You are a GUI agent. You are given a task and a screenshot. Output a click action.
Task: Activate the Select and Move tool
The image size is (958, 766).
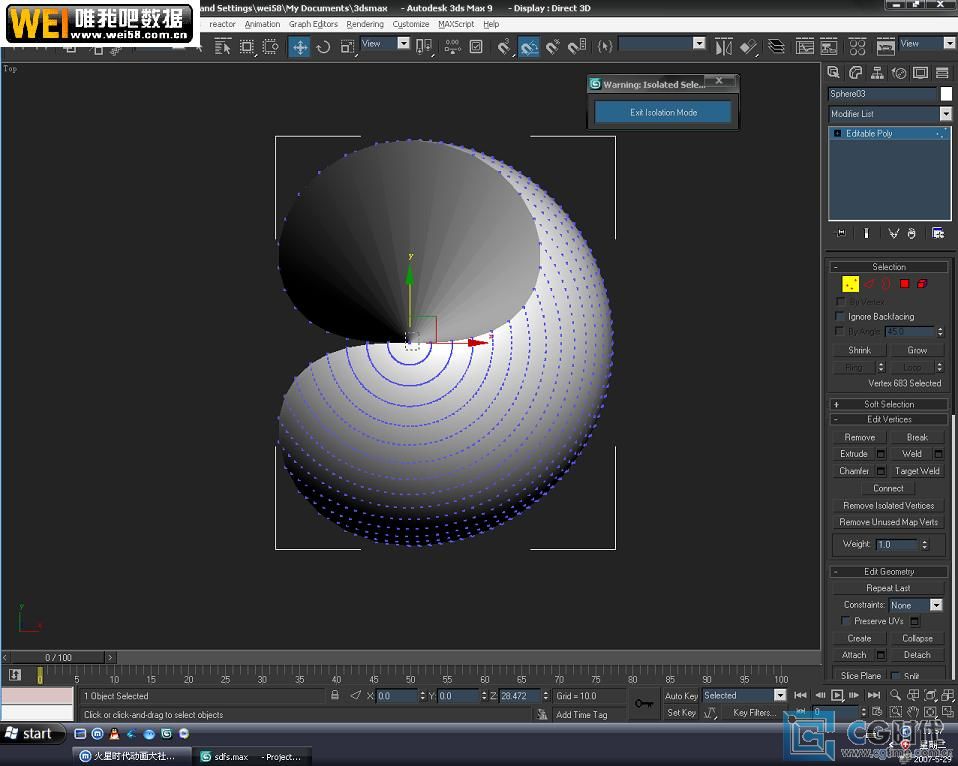tap(299, 47)
